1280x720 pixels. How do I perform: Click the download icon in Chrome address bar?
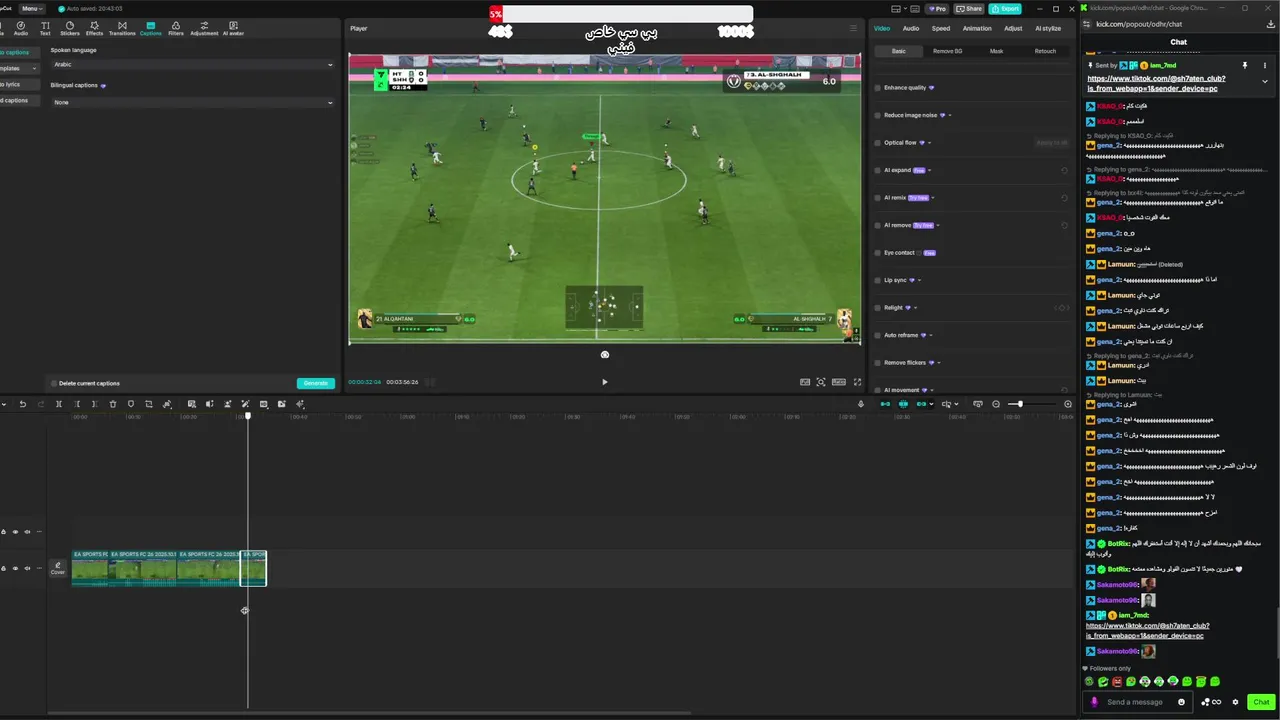1270,24
